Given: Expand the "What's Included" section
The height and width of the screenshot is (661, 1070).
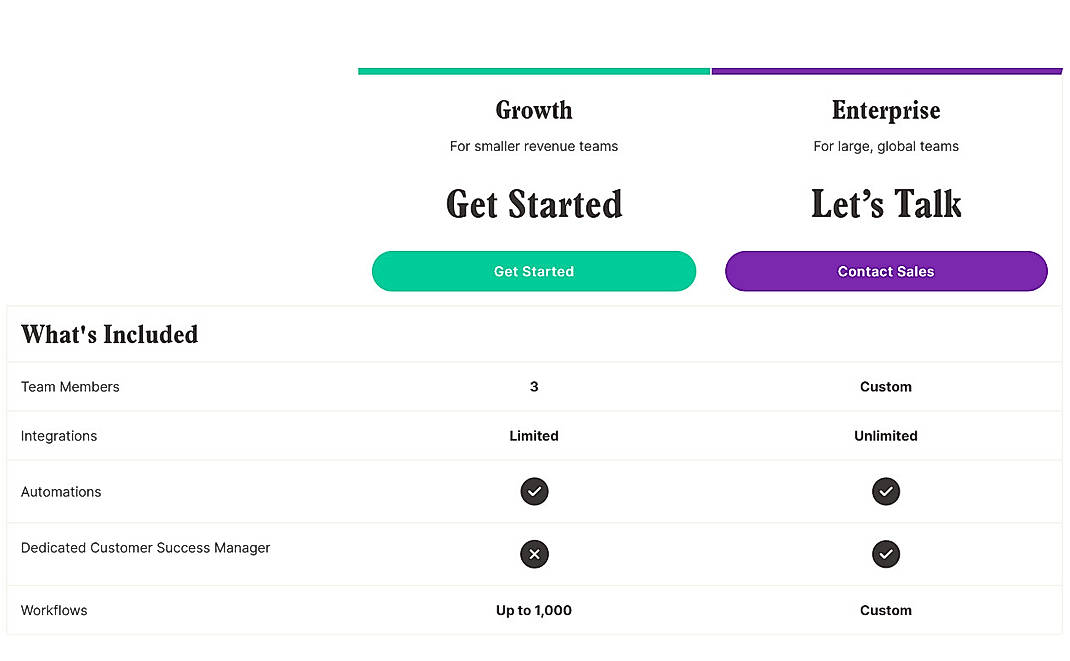Looking at the screenshot, I should pos(109,334).
